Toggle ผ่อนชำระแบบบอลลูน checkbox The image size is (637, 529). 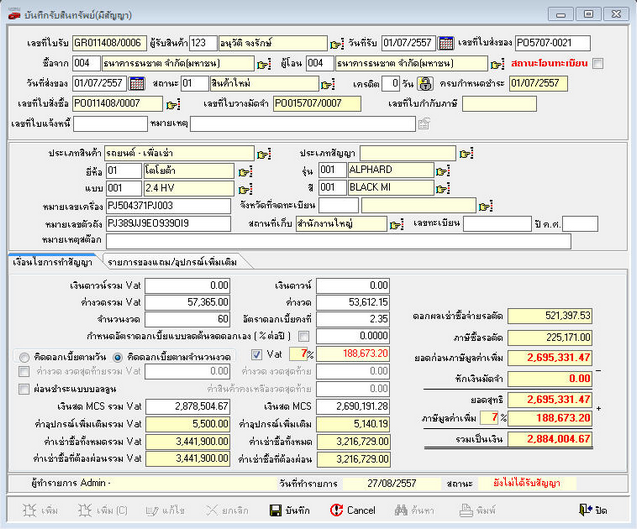[24, 389]
